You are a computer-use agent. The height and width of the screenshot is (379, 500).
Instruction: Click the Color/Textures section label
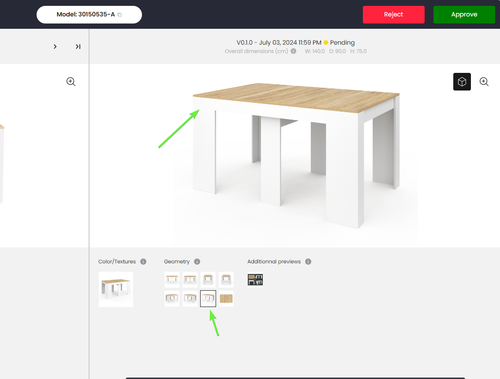click(x=117, y=262)
